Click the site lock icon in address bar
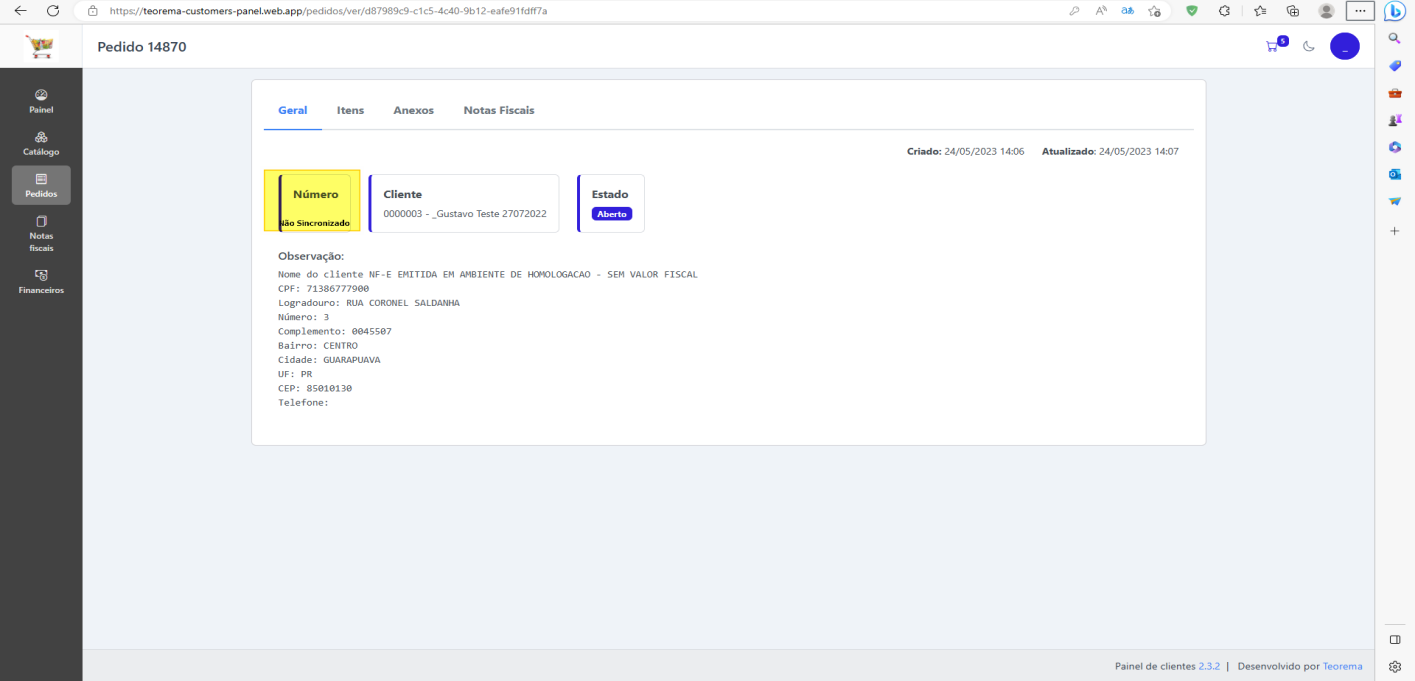 point(93,11)
